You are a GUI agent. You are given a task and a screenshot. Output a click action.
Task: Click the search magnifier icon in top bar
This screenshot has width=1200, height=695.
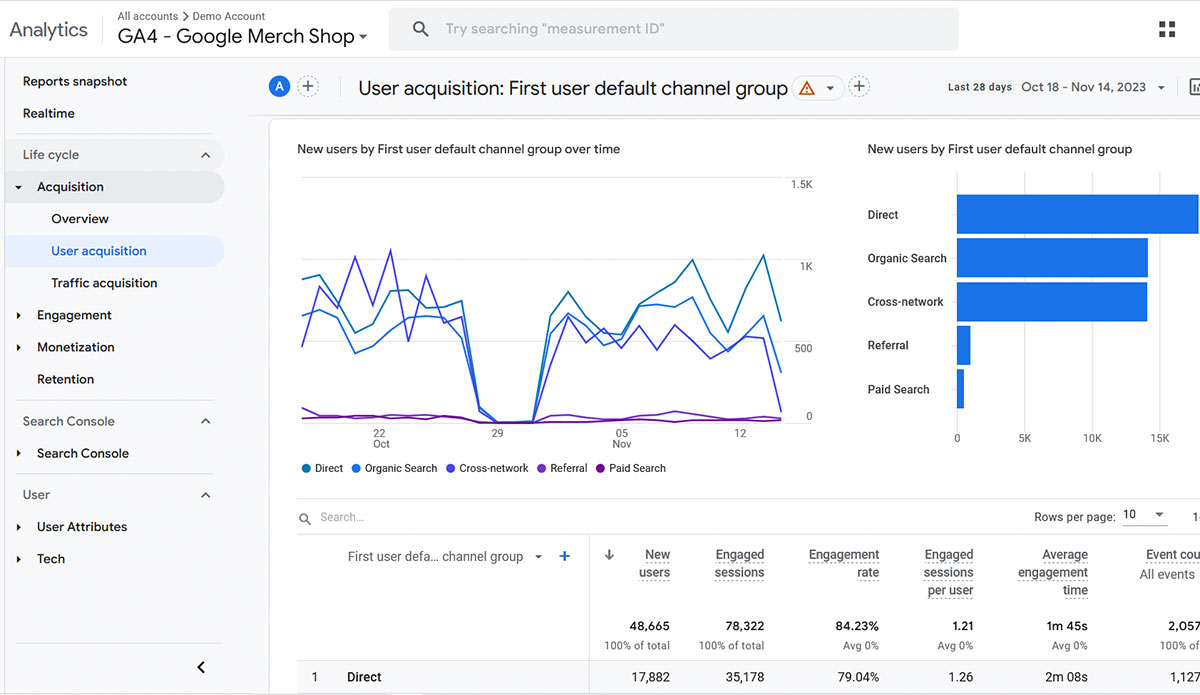click(421, 29)
